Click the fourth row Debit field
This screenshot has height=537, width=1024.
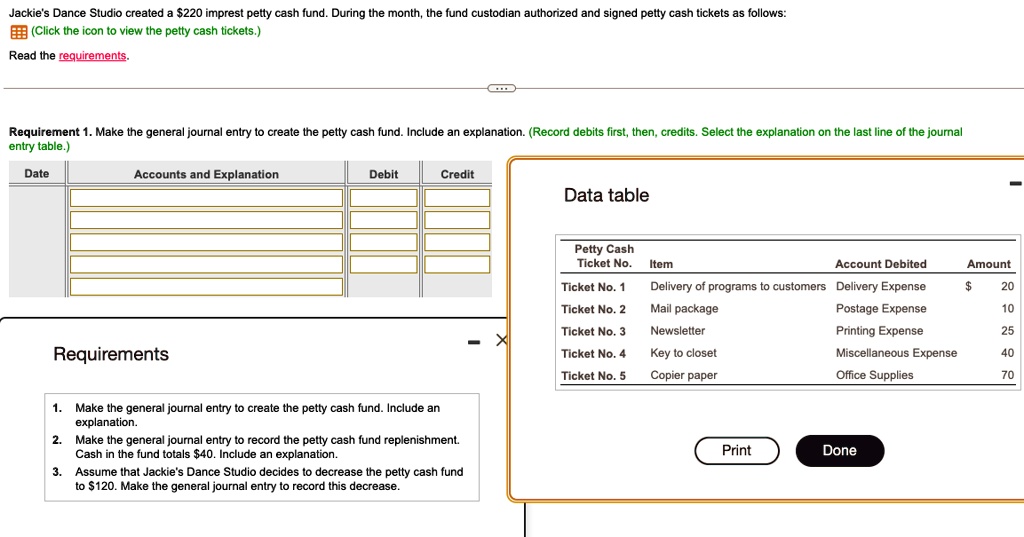383,264
